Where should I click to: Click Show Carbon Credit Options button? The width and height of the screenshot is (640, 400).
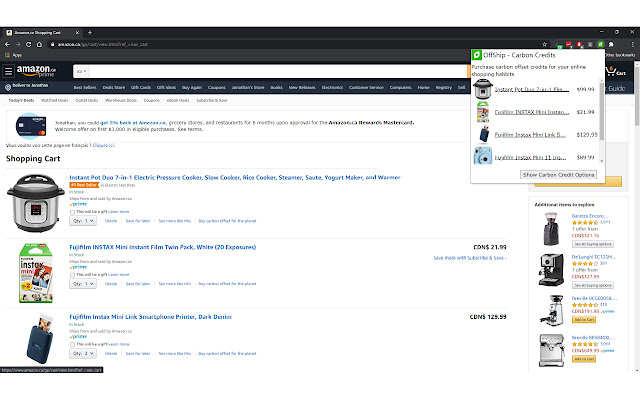558,175
